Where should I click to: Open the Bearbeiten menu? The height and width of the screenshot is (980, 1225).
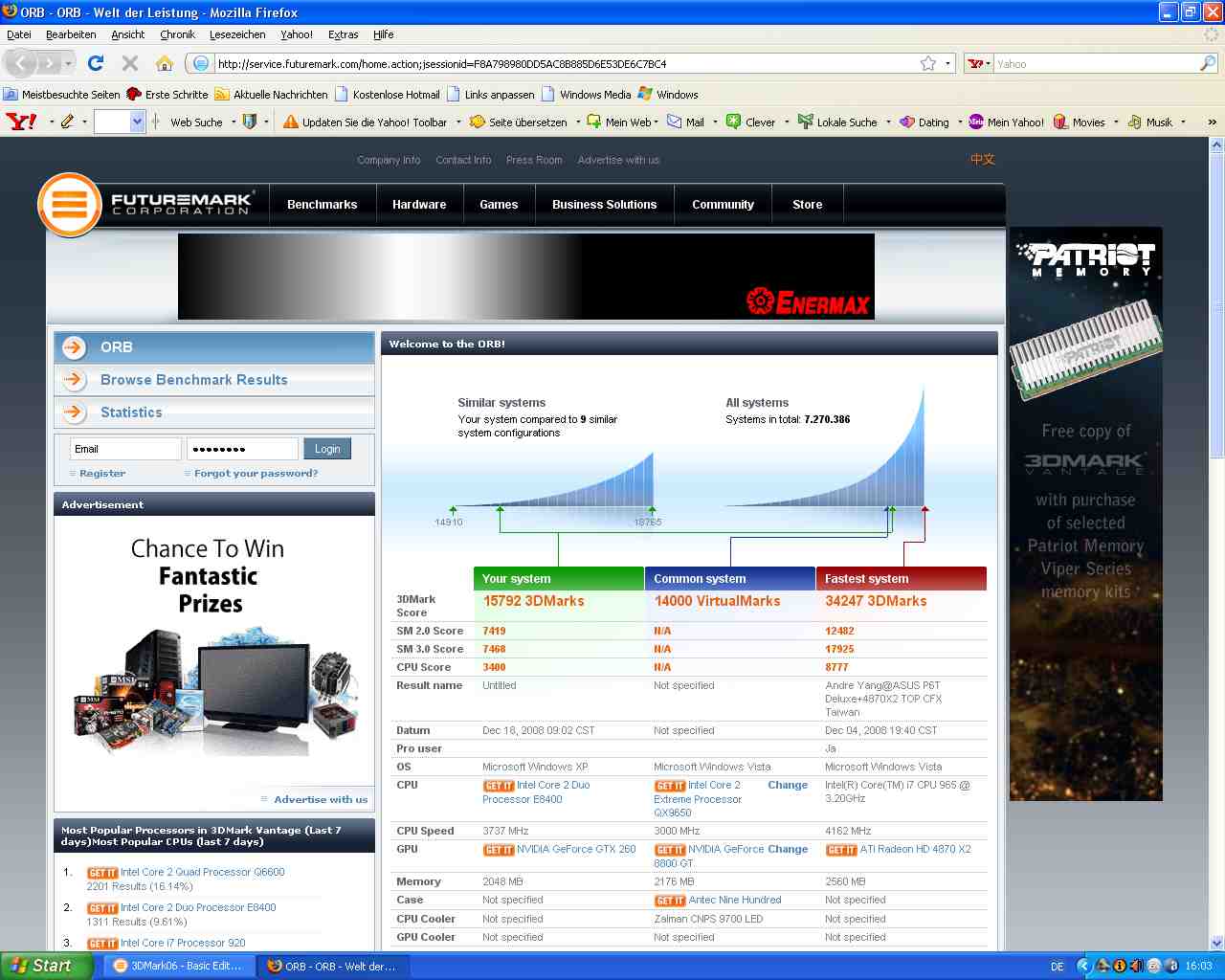click(x=71, y=34)
